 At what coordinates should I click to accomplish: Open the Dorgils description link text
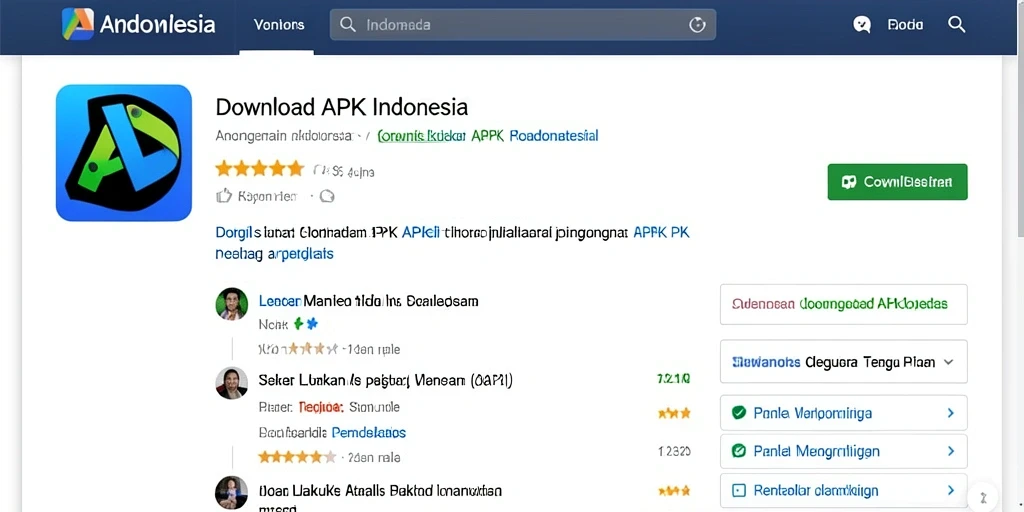coord(238,232)
